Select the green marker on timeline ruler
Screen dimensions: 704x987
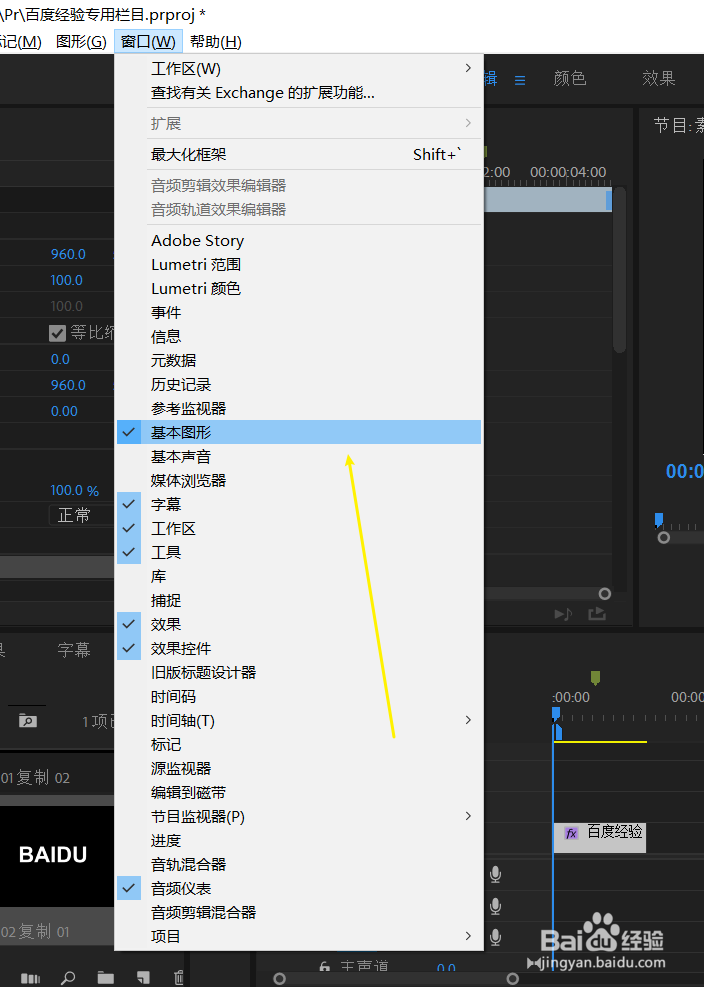[595, 677]
